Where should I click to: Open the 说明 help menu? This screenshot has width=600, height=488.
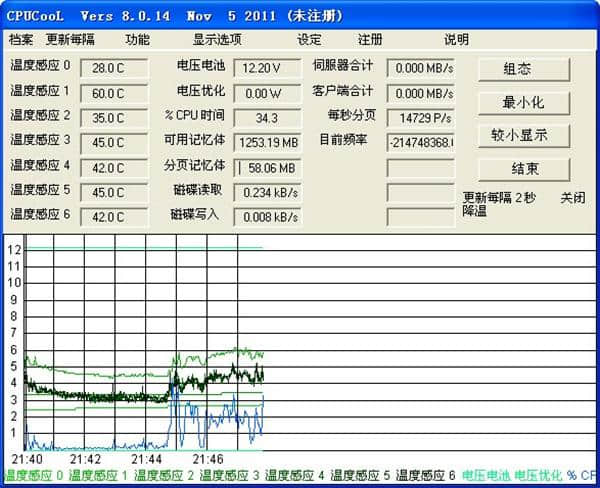pos(456,40)
